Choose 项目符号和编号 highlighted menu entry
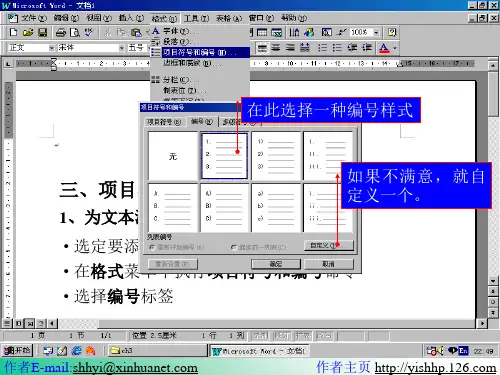 [x=200, y=52]
